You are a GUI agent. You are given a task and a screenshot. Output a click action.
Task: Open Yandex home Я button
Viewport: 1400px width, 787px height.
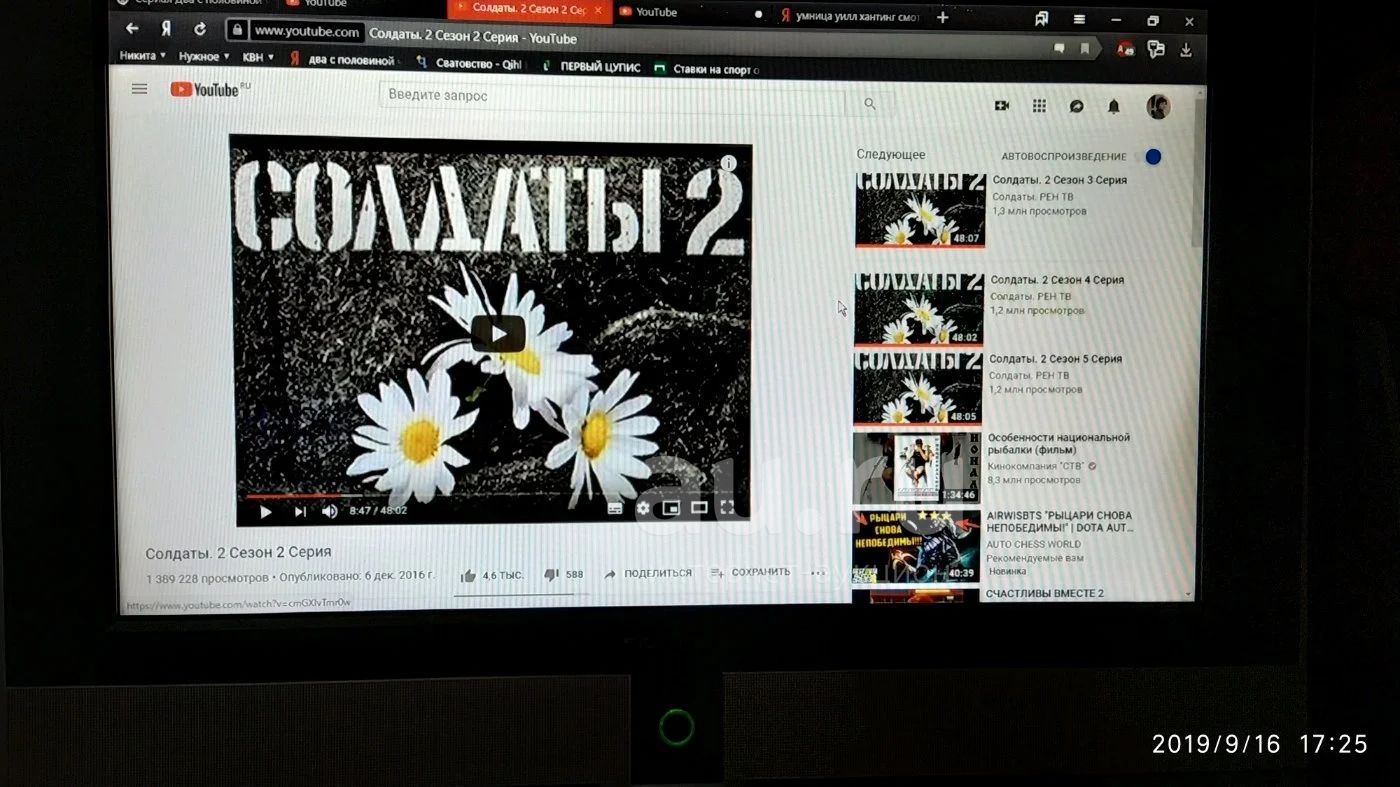[166, 29]
